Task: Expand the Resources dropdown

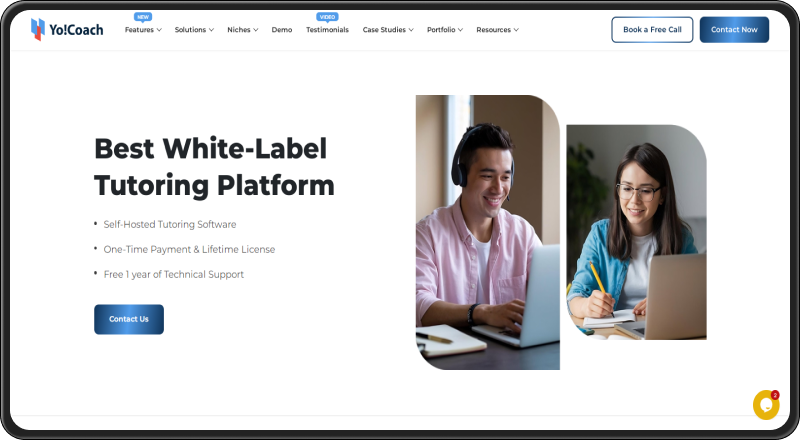Action: click(497, 30)
